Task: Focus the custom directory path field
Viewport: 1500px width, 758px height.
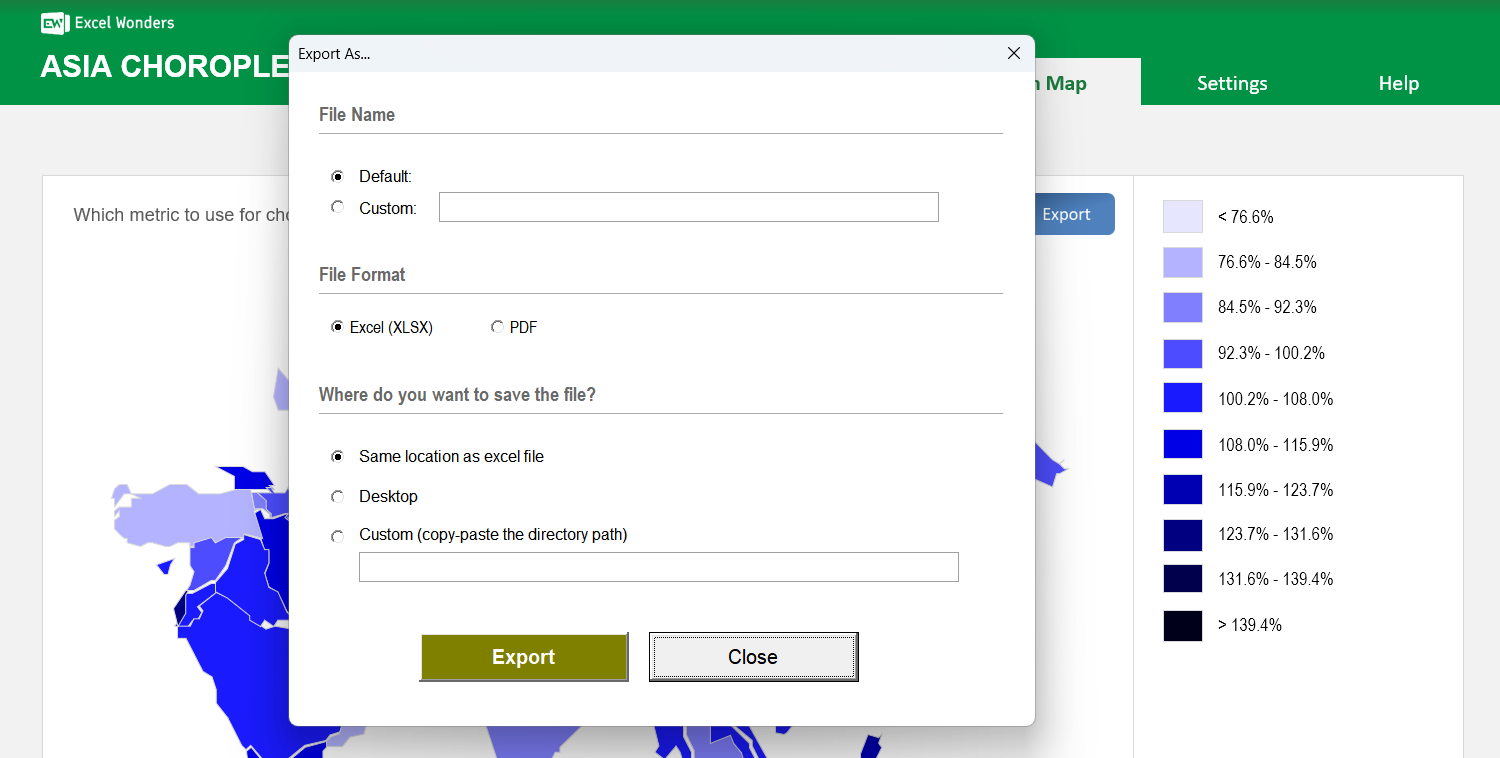Action: point(658,567)
